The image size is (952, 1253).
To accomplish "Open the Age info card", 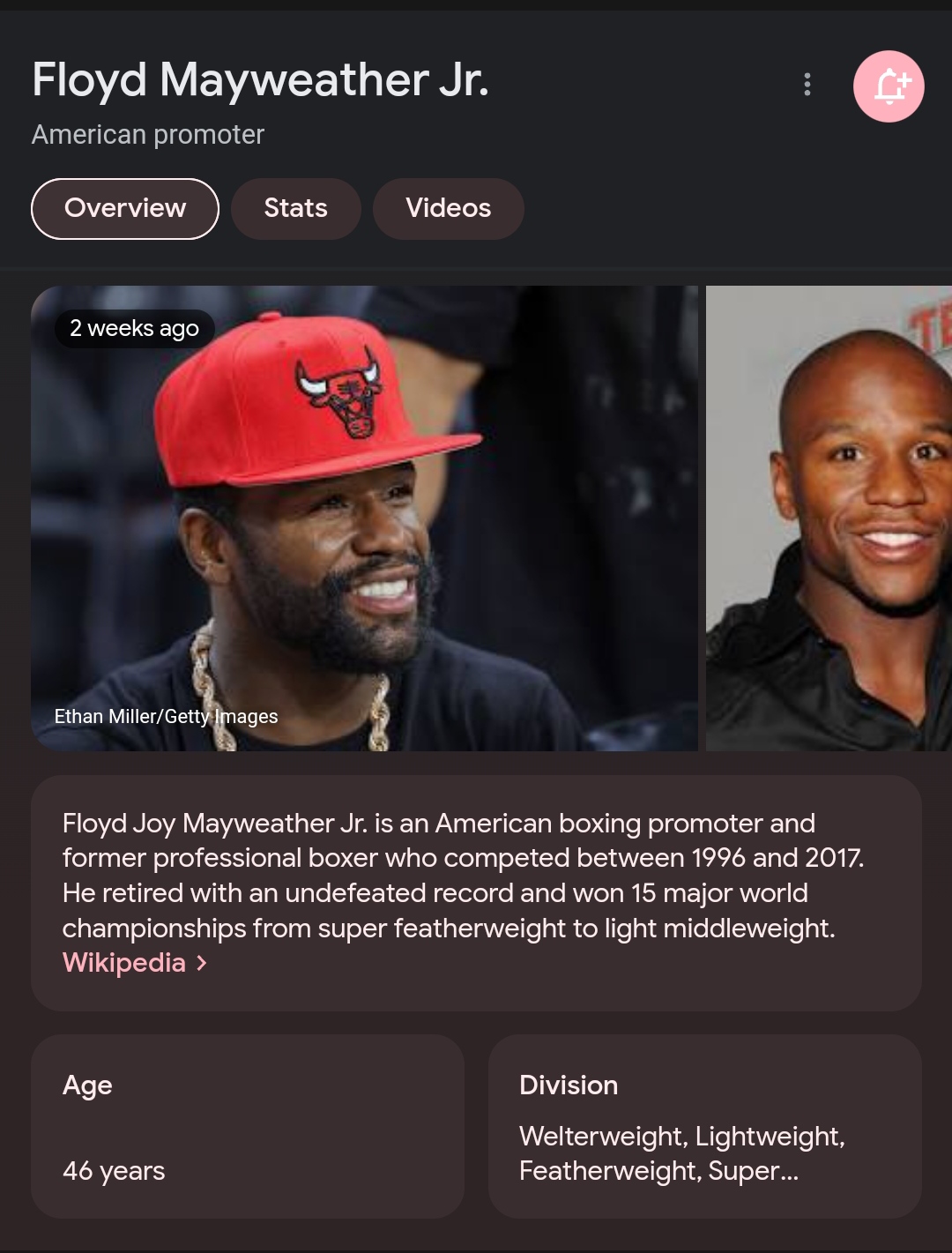I will [x=248, y=1127].
